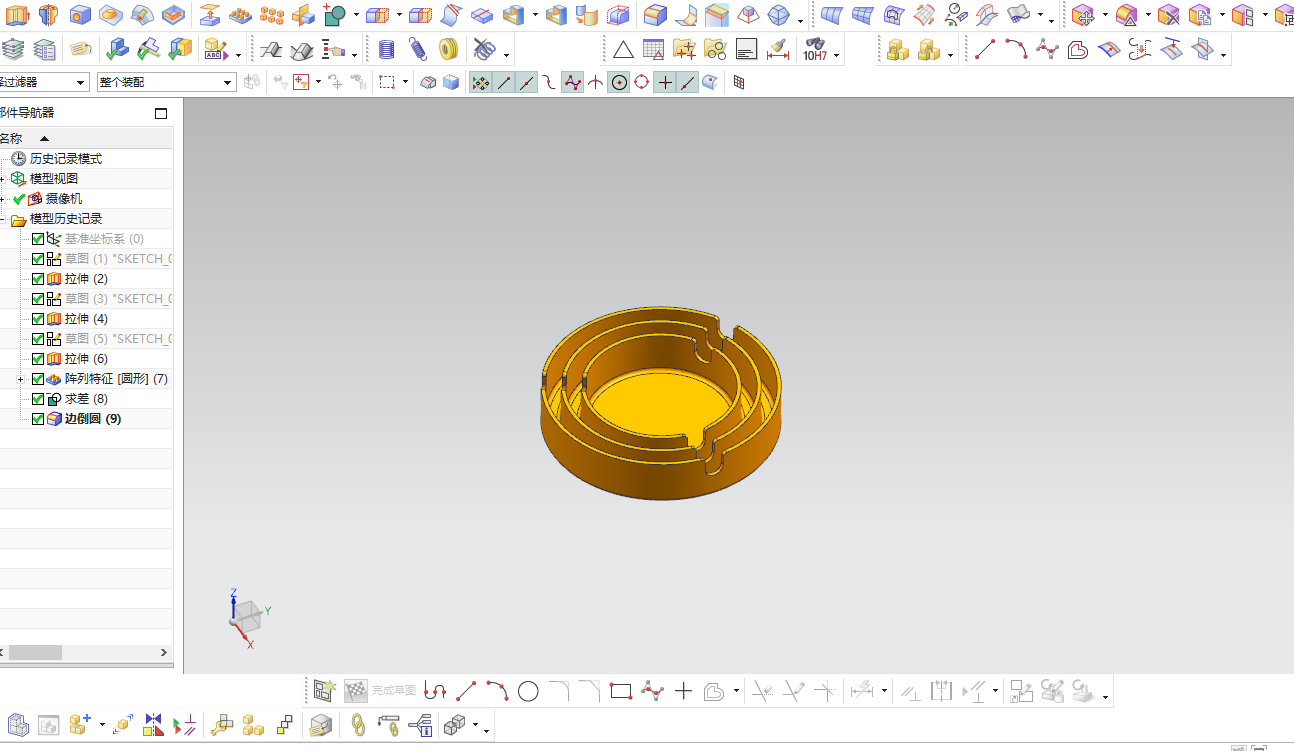Viewport: 1294px width, 751px height.
Task: Toggle End Point snap option
Action: coord(504,82)
